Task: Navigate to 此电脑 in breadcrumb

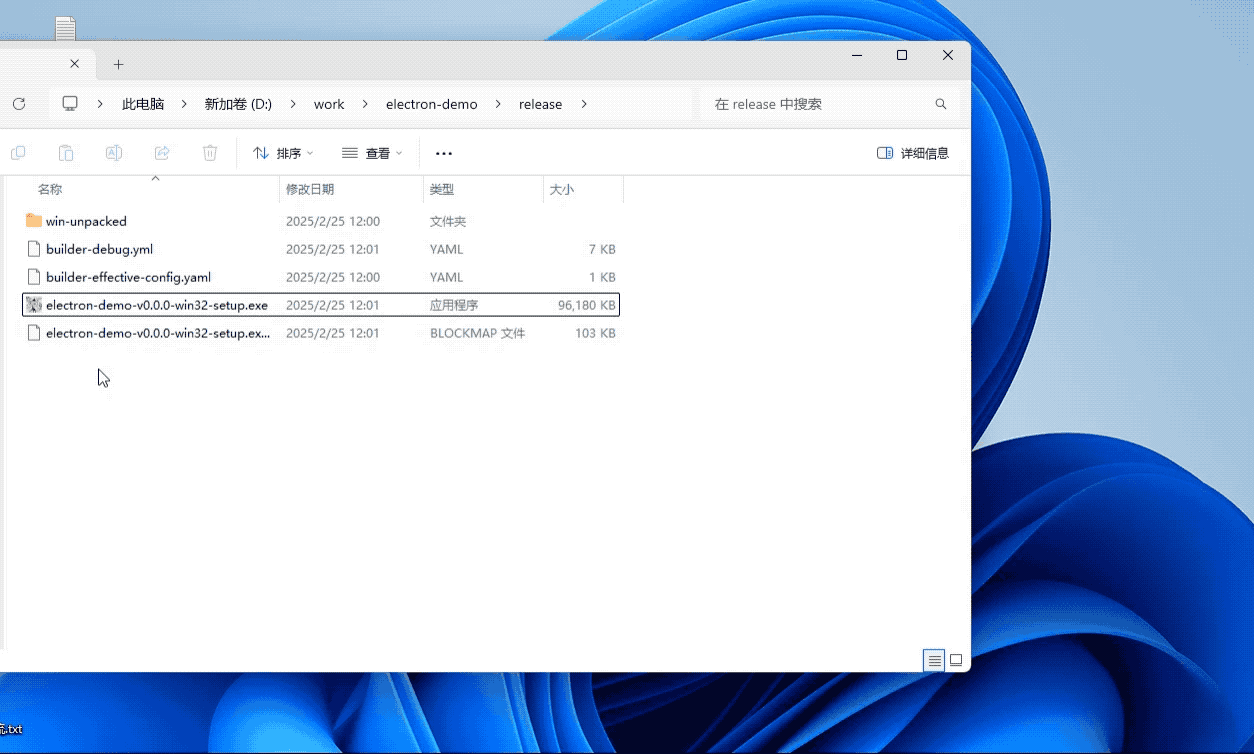Action: [x=143, y=104]
